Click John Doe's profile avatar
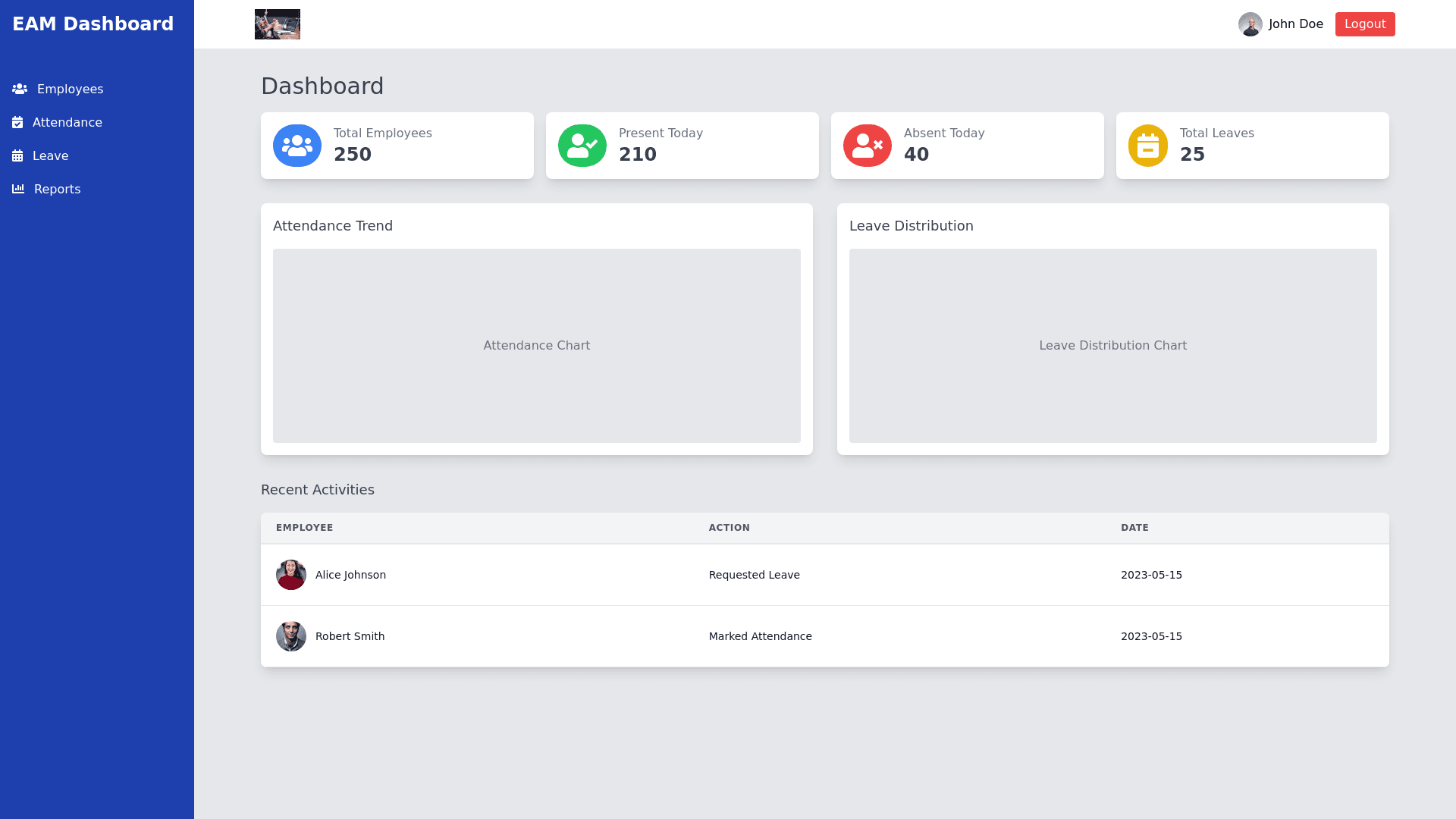This screenshot has height=819, width=1456. pyautogui.click(x=1250, y=24)
